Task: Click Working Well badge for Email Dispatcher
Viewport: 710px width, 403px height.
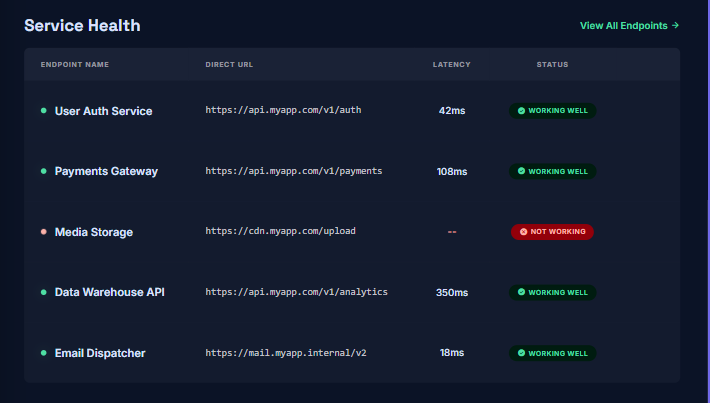Action: coord(552,353)
